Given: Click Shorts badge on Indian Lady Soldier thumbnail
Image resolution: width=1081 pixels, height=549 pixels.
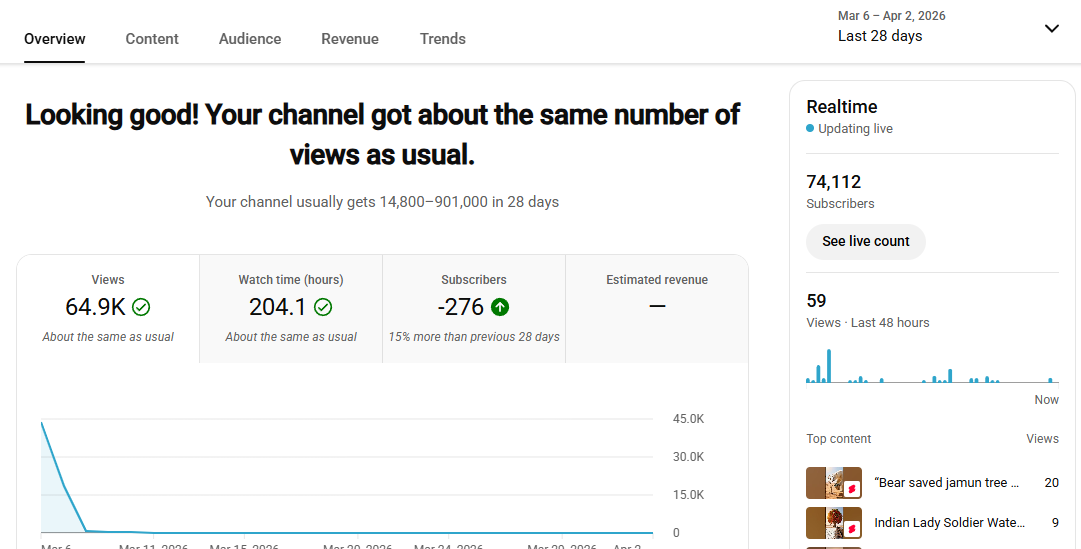Looking at the screenshot, I should [x=851, y=527].
